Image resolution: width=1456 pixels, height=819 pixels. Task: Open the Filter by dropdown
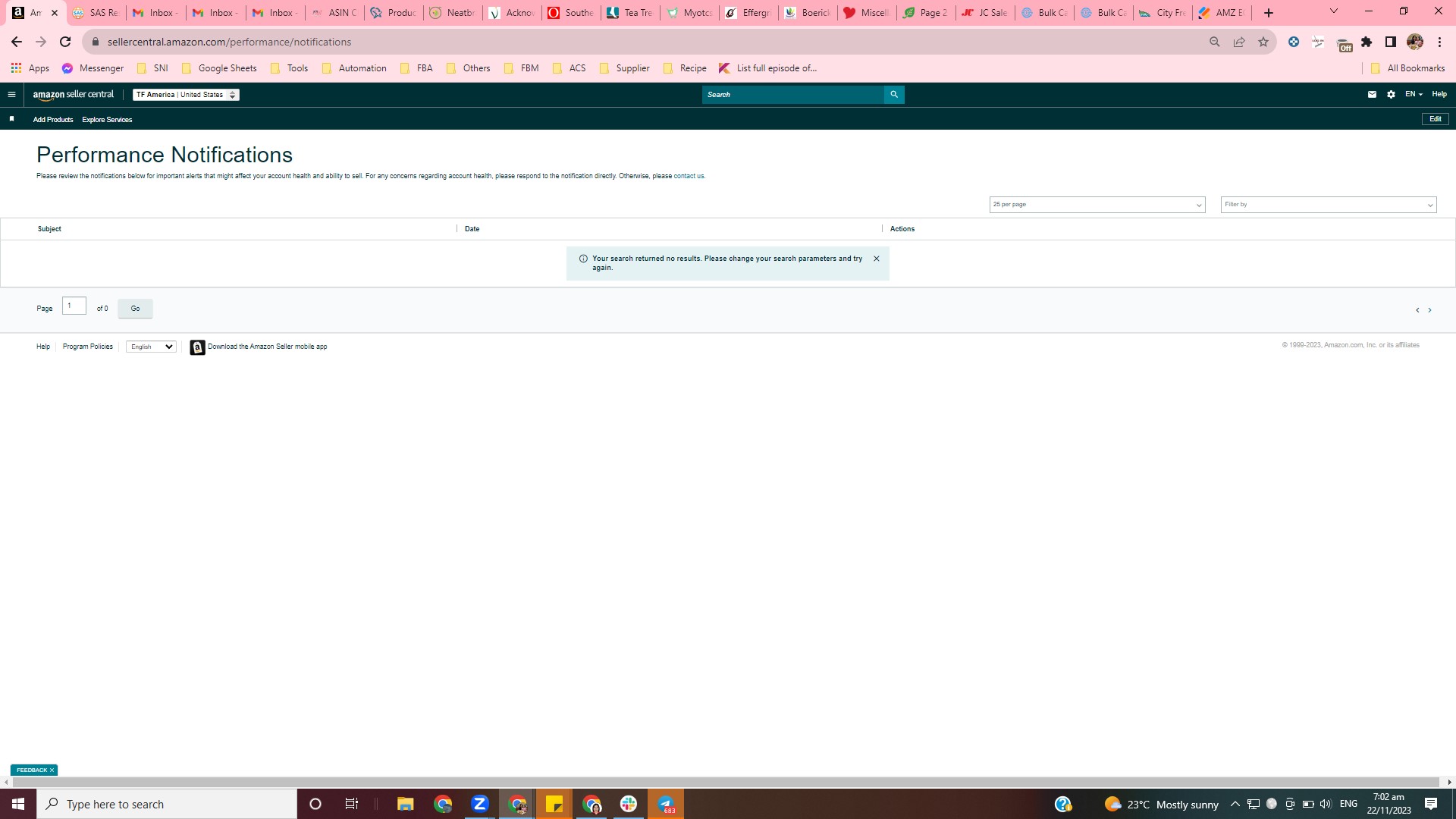(x=1329, y=205)
